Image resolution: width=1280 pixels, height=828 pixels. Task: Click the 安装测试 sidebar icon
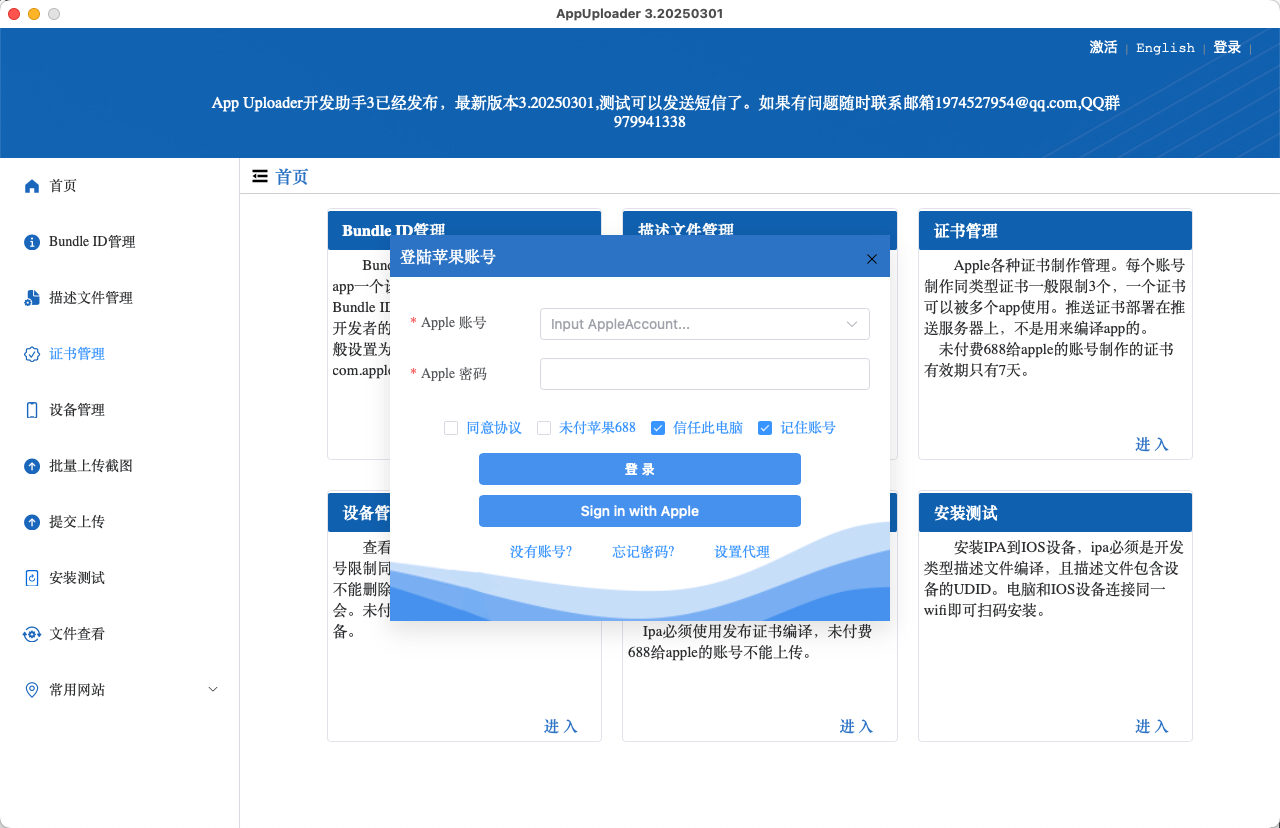[x=32, y=578]
